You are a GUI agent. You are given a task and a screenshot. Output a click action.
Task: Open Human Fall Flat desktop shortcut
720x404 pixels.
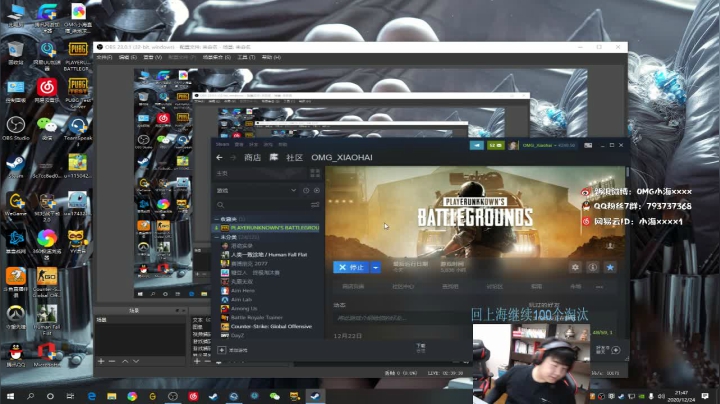pyautogui.click(x=46, y=320)
